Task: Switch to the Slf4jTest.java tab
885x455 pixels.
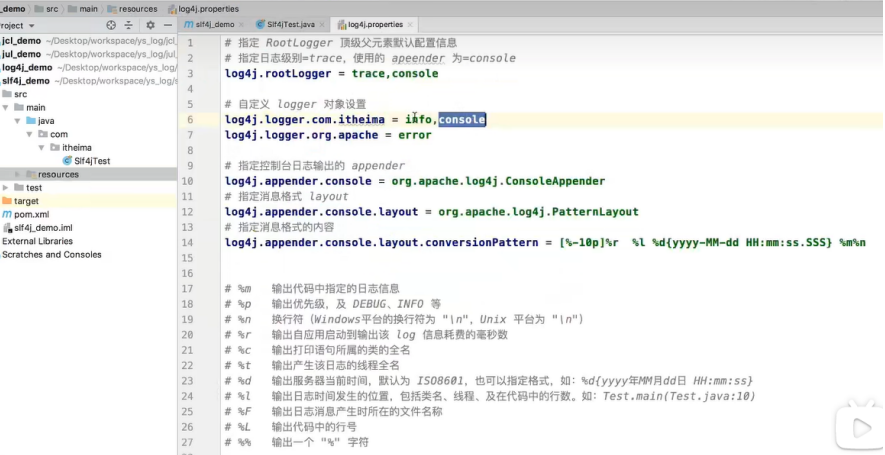Action: (x=291, y=25)
